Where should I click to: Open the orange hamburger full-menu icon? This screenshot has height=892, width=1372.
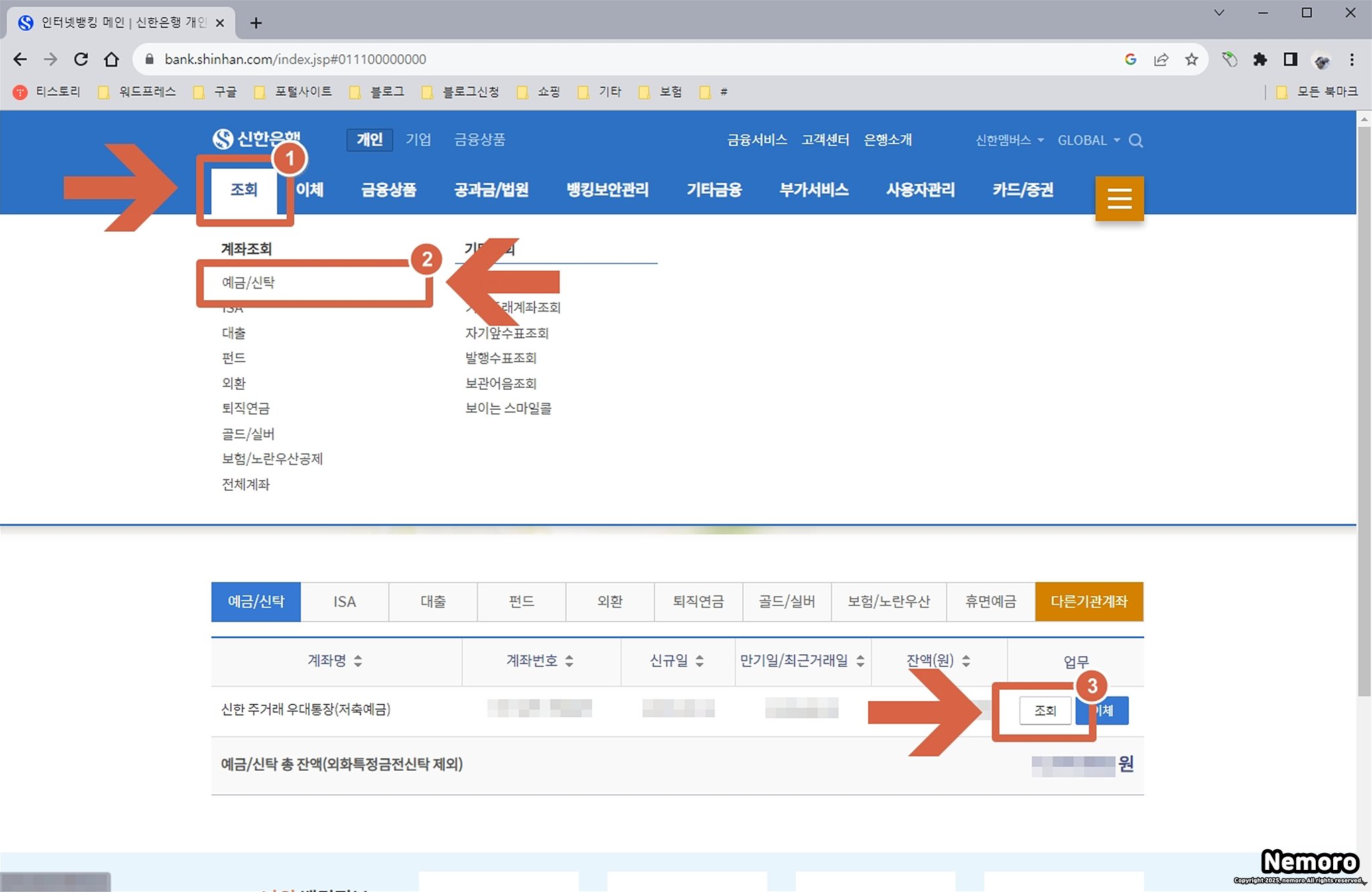pos(1119,198)
